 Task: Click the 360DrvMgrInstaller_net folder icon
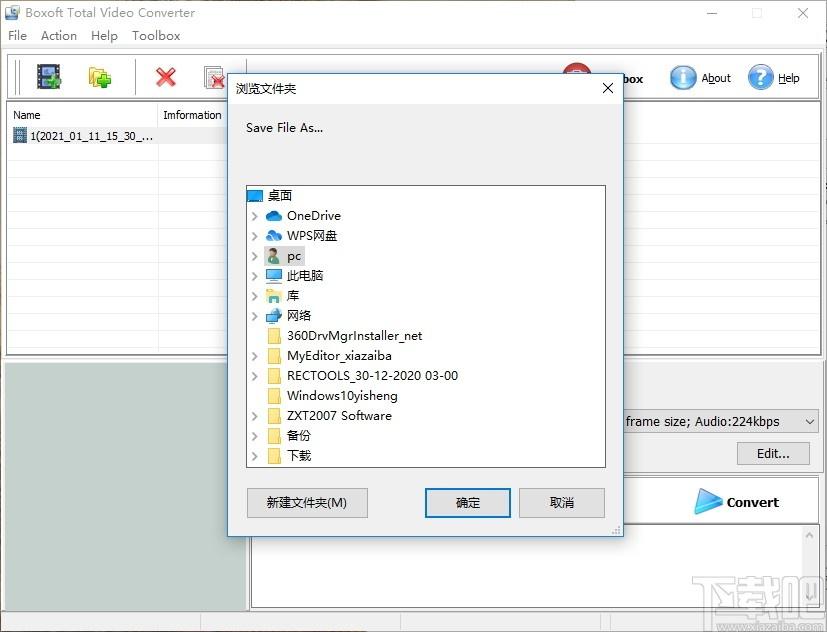coord(274,336)
